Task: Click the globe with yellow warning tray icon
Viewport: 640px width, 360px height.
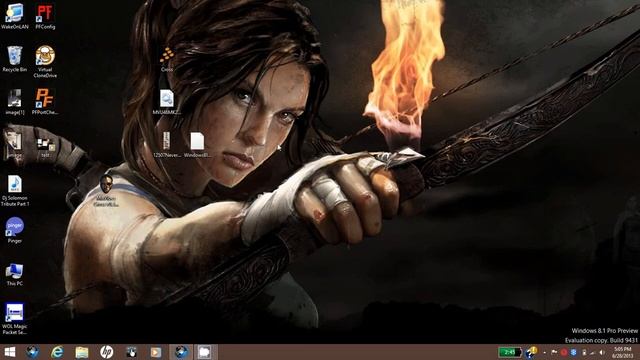Action: (x=531, y=352)
